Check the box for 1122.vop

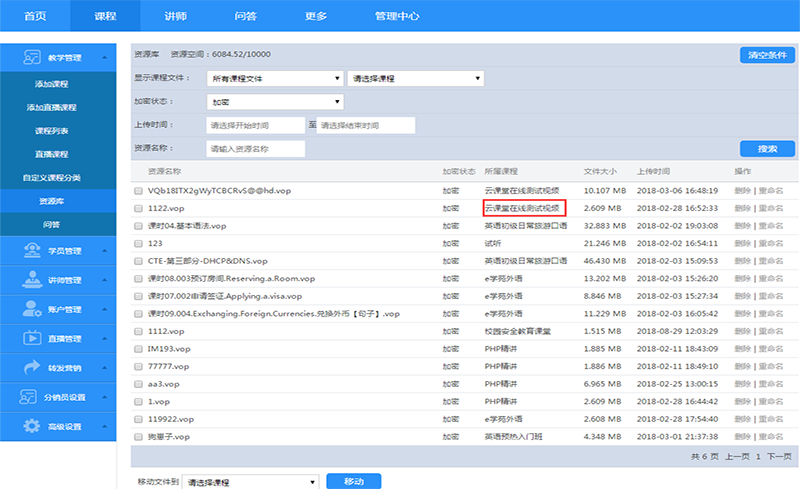[139, 208]
